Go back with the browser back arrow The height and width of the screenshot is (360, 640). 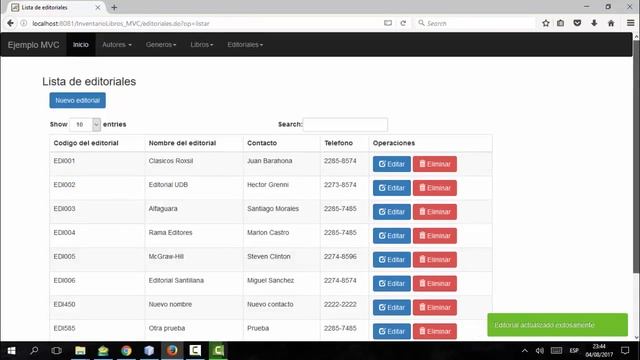click(10, 23)
